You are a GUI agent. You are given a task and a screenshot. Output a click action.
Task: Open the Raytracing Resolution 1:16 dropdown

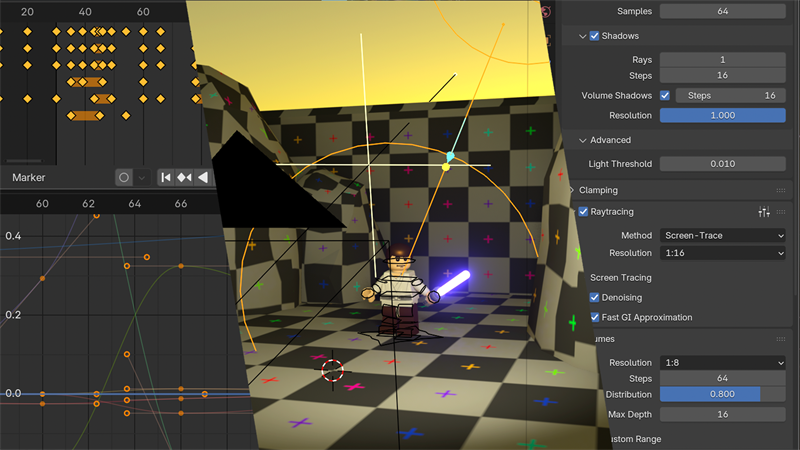pyautogui.click(x=722, y=254)
